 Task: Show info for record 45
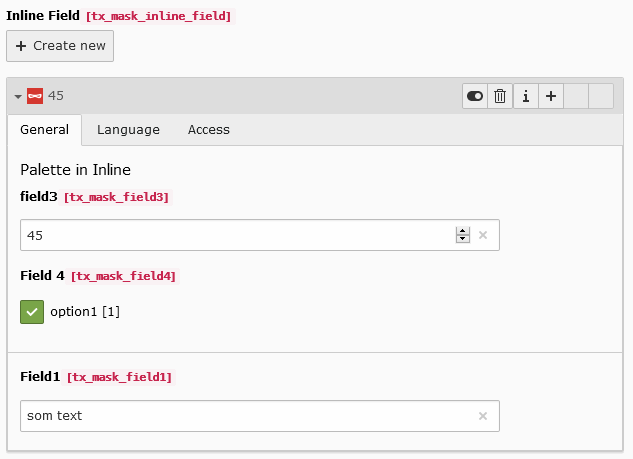click(525, 96)
